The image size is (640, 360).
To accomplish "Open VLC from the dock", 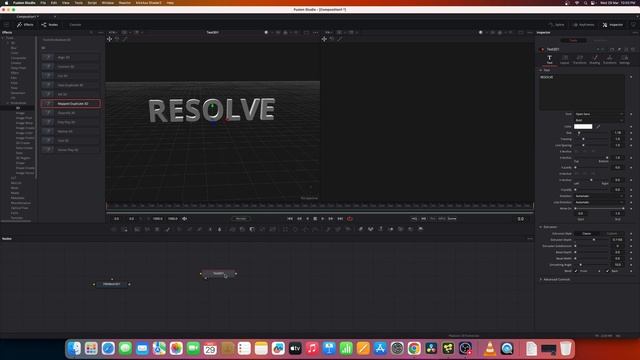I will 489,348.
